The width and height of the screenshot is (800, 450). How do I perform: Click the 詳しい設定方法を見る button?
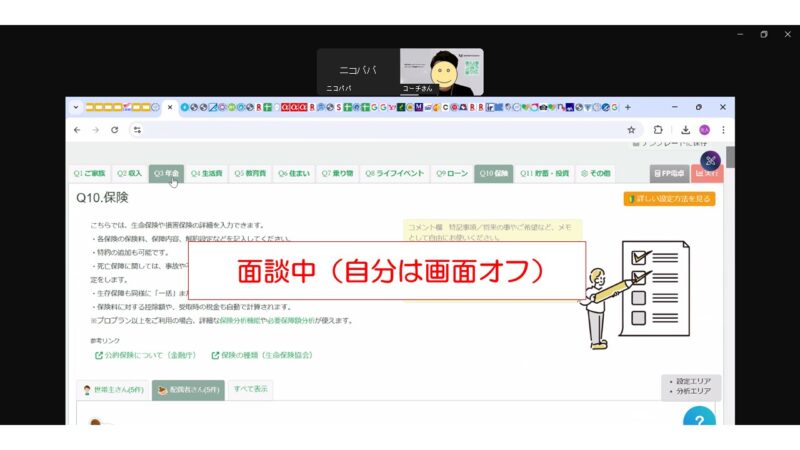pyautogui.click(x=669, y=199)
